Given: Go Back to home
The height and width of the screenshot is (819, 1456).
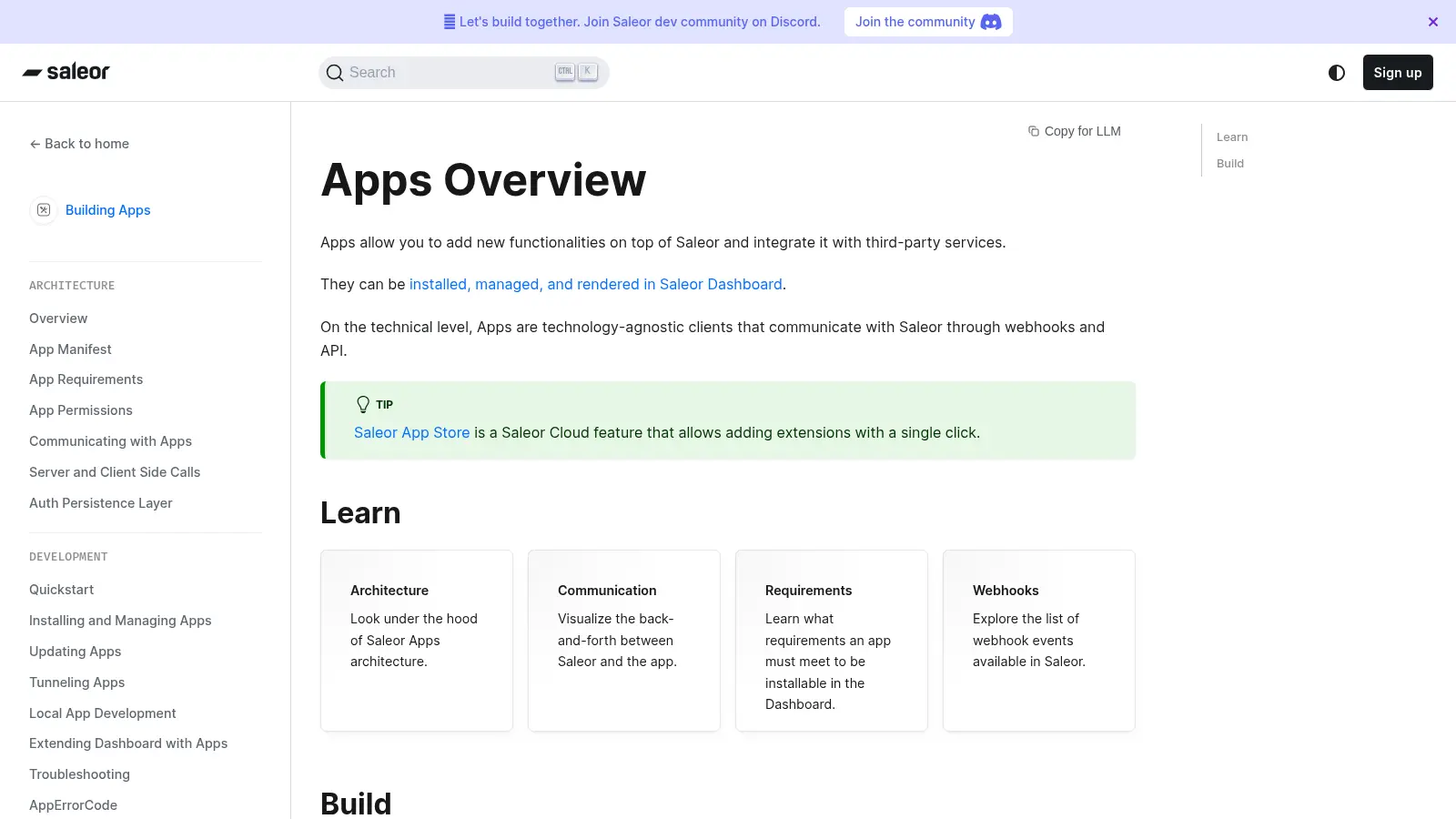Looking at the screenshot, I should 79,144.
